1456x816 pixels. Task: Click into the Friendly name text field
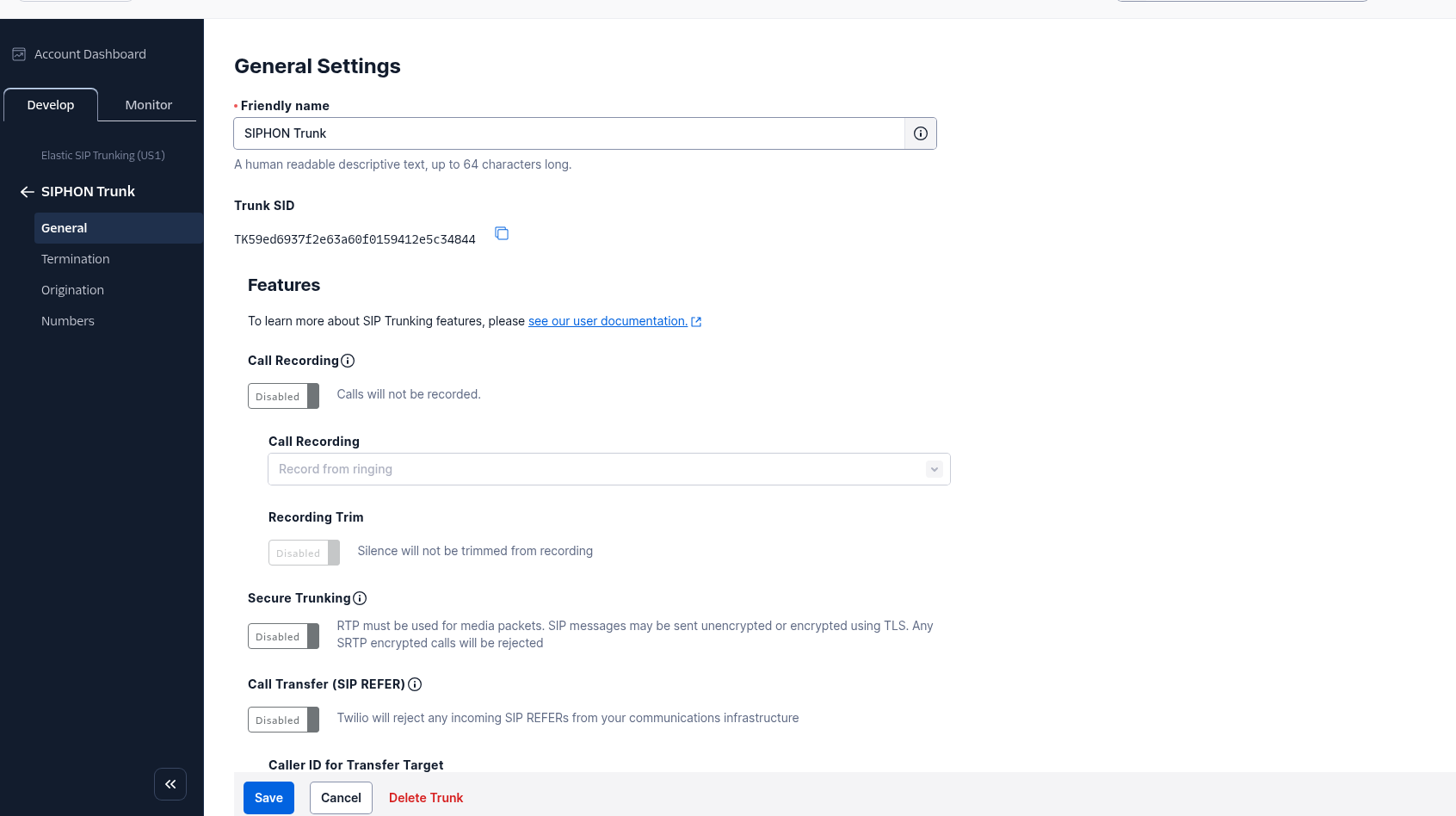point(568,133)
